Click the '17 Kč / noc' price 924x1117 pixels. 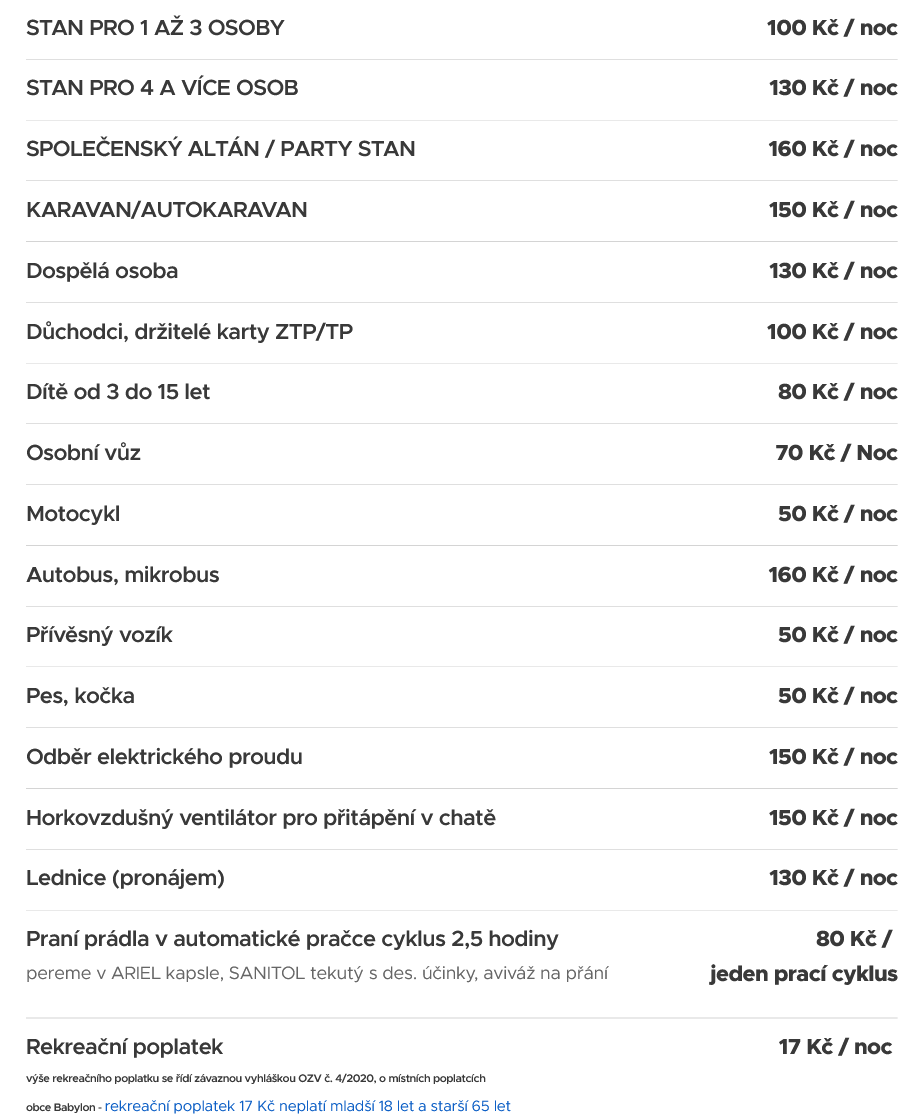[835, 1047]
